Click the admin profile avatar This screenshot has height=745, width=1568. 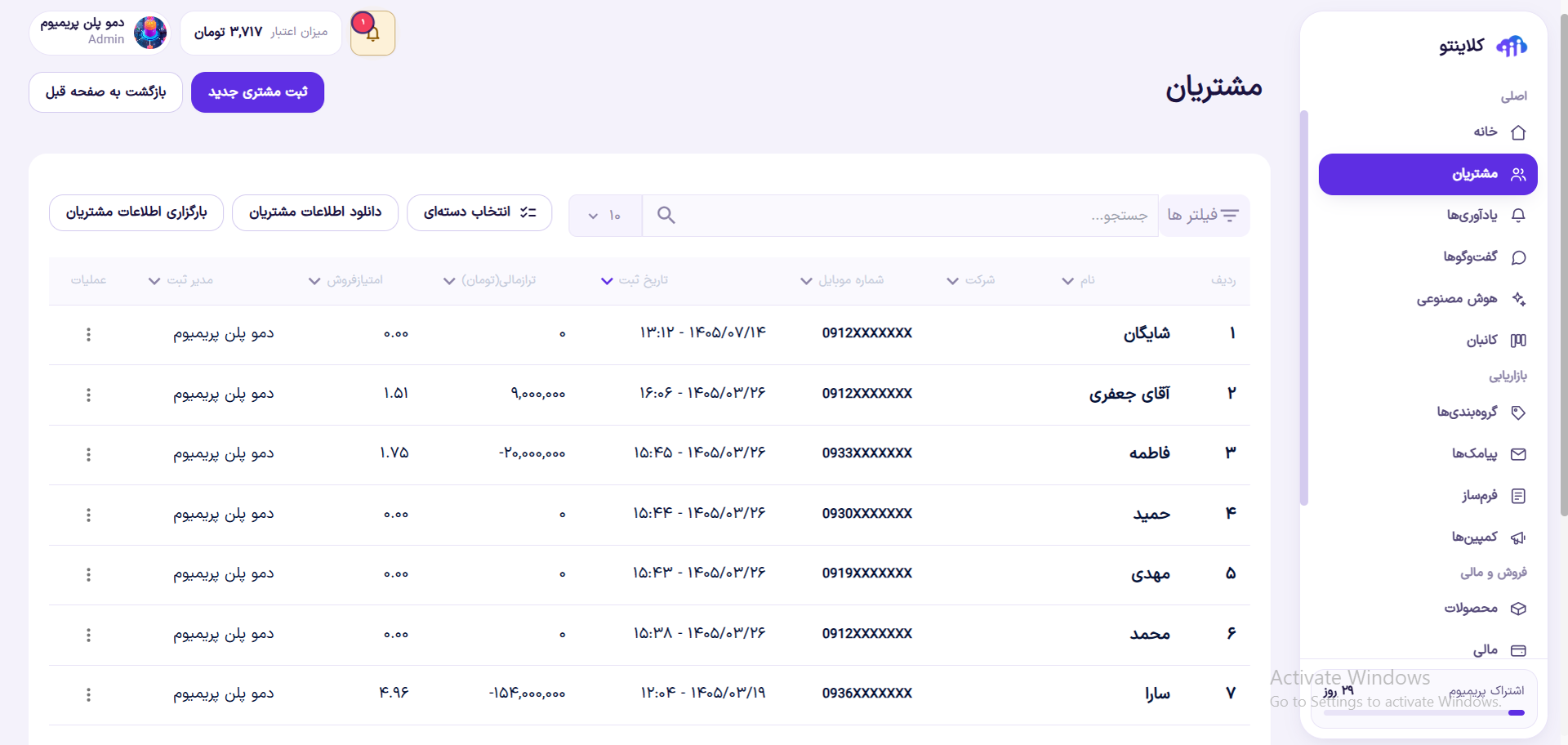pos(150,33)
